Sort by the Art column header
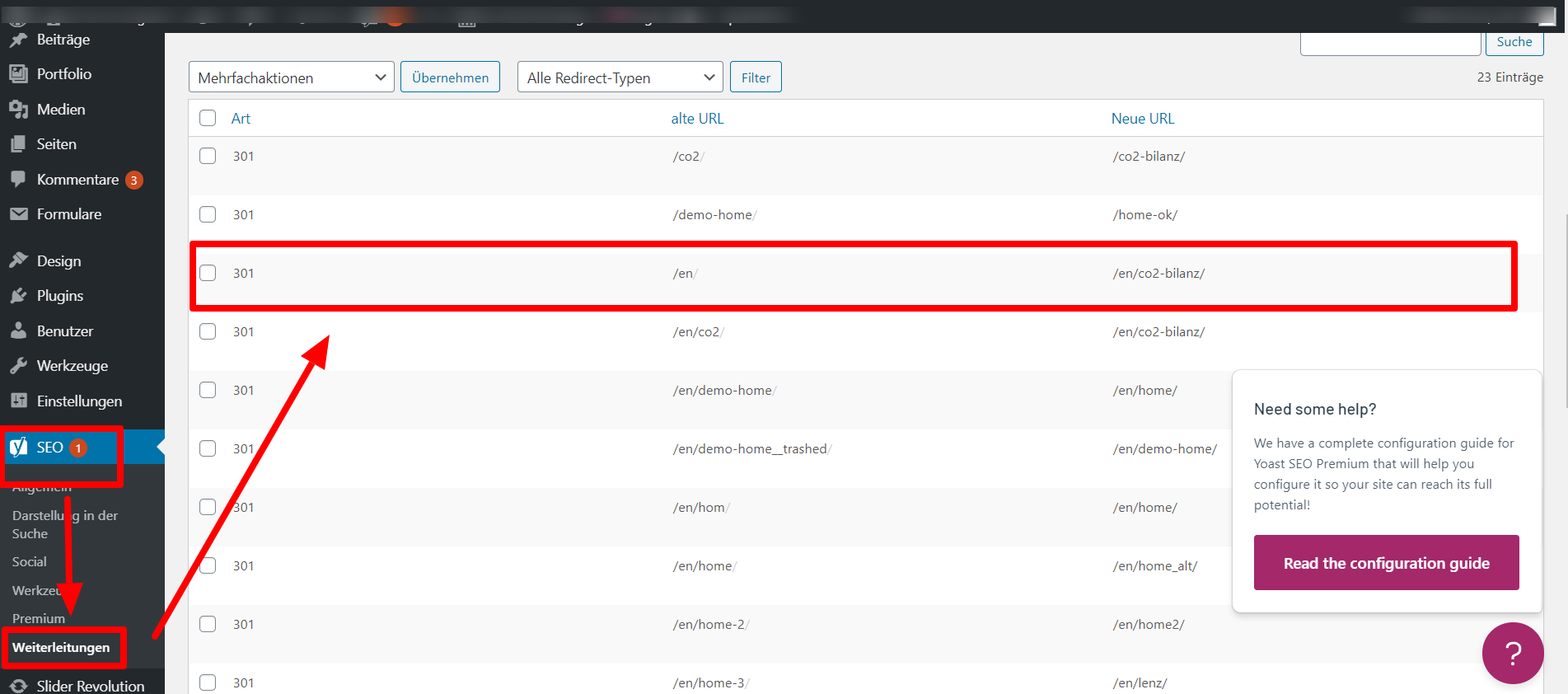The width and height of the screenshot is (1568, 694). (241, 119)
